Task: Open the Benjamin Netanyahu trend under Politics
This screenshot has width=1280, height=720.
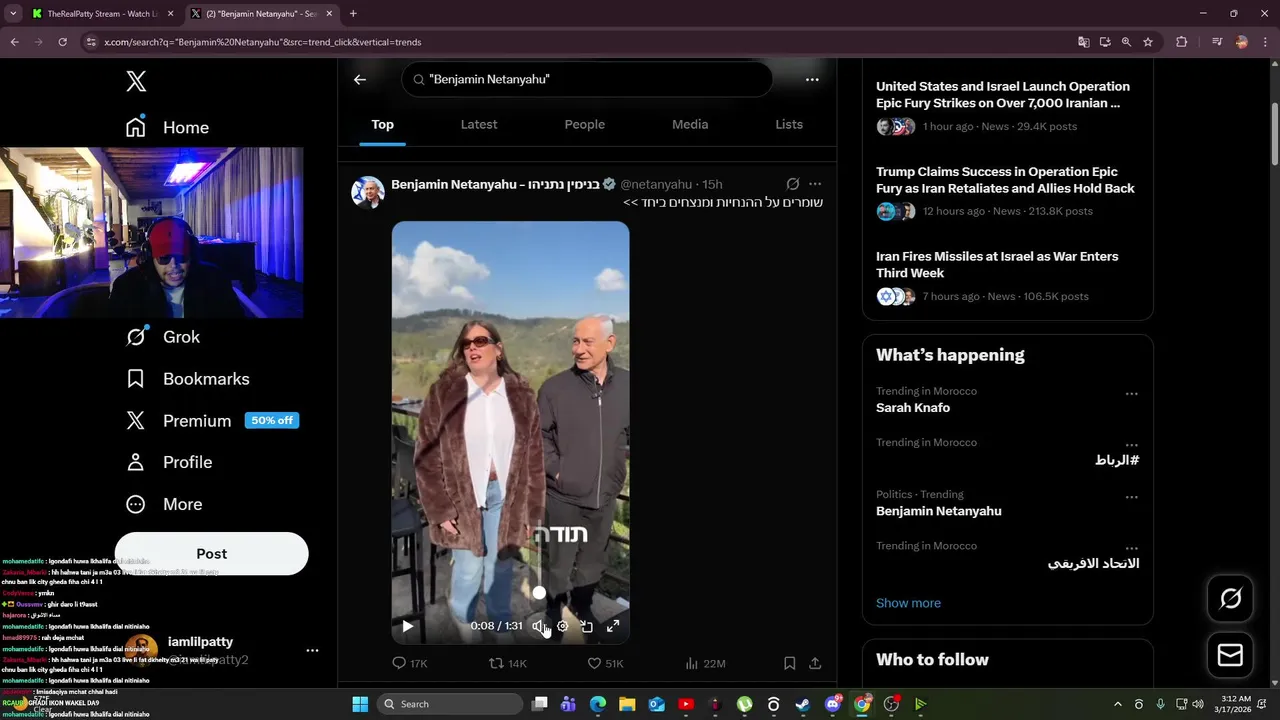Action: tap(939, 511)
